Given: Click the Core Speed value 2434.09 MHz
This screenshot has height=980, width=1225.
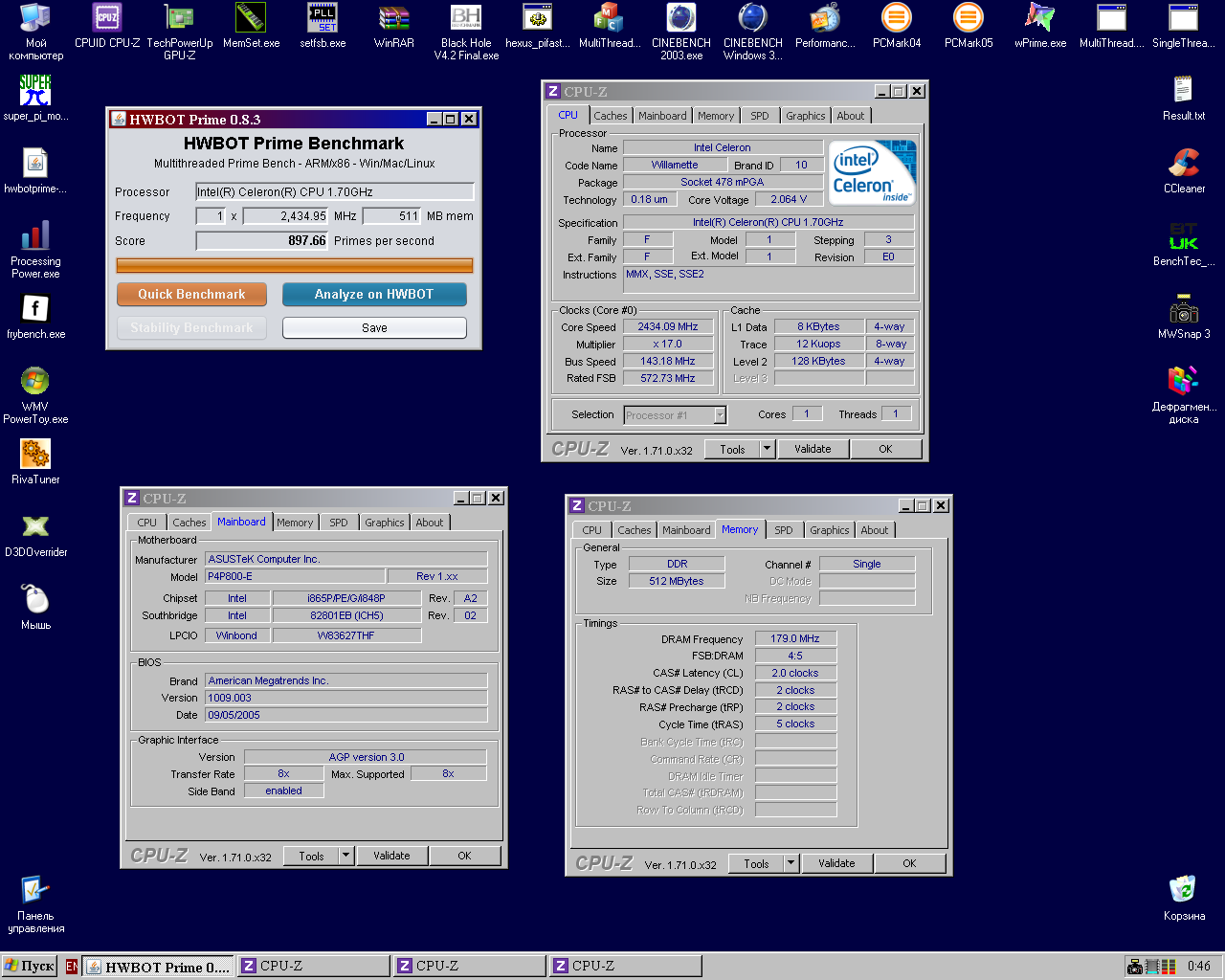Looking at the screenshot, I should pyautogui.click(x=668, y=326).
